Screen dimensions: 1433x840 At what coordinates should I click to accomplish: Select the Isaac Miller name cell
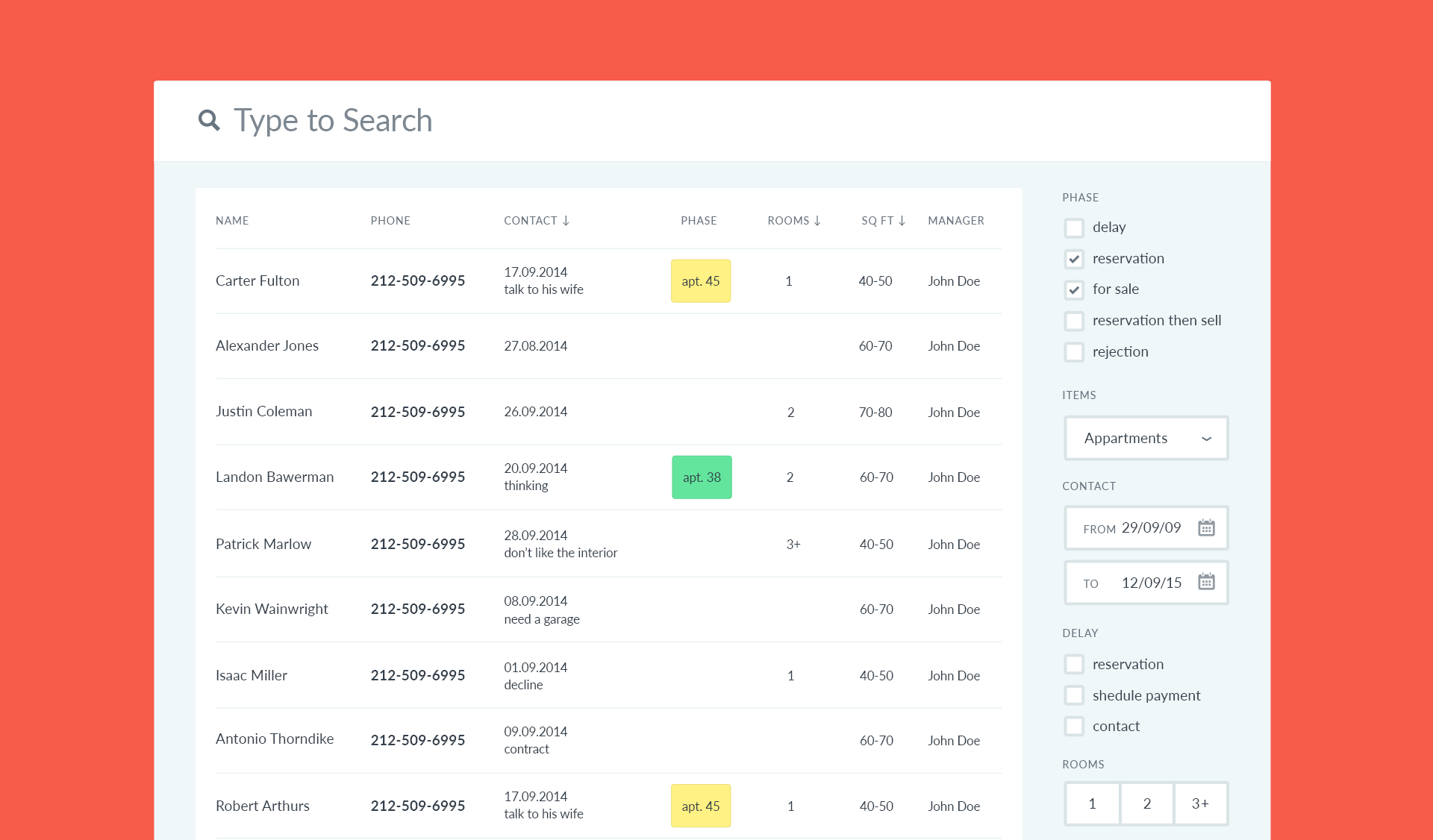click(x=252, y=675)
